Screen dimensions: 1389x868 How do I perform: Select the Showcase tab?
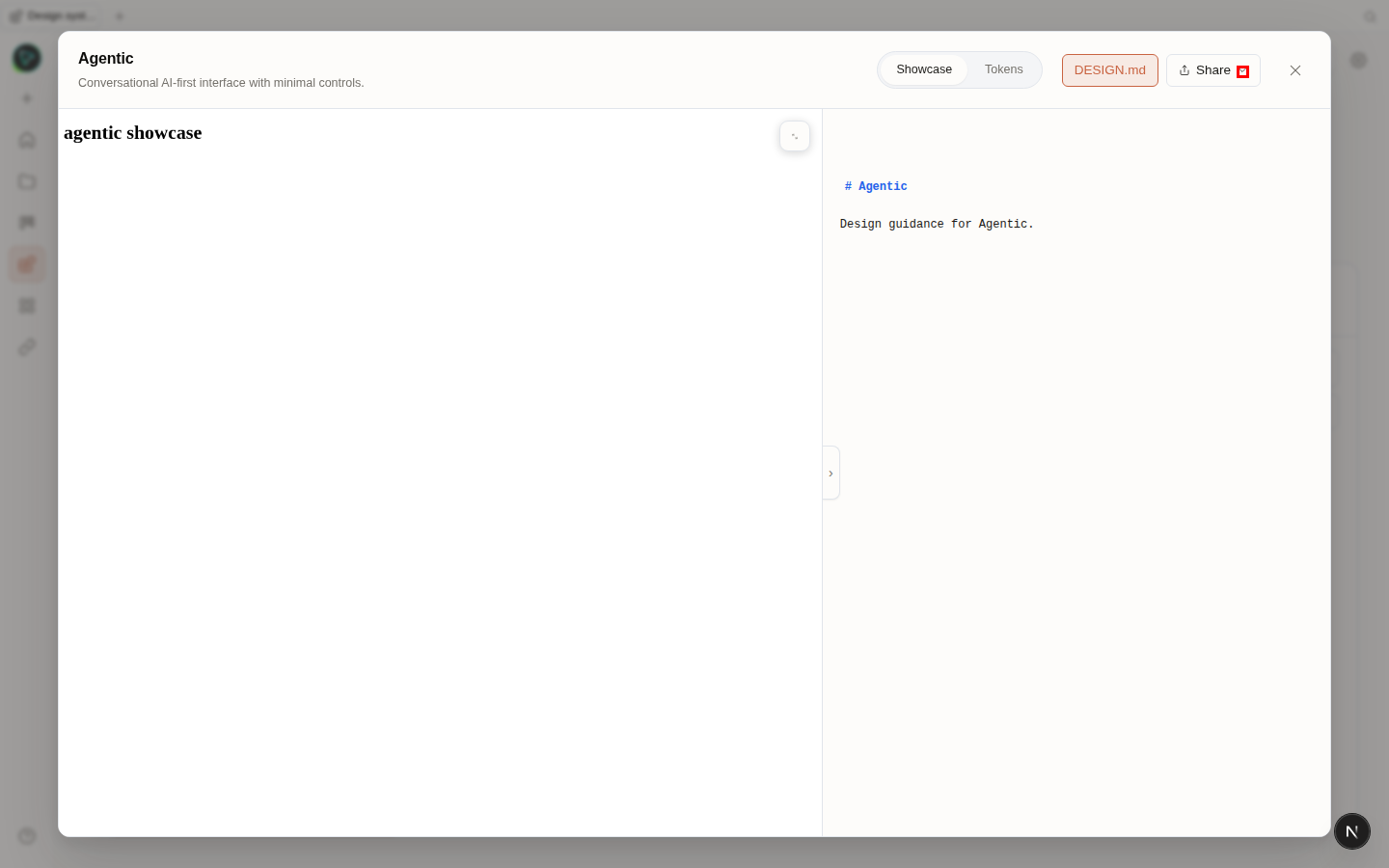click(x=924, y=69)
